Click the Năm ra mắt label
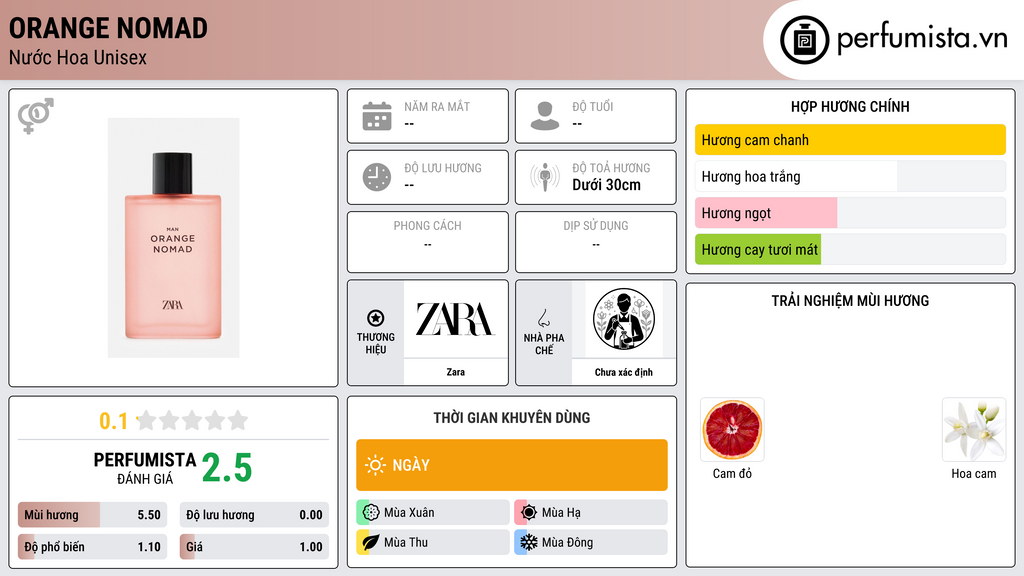The height and width of the screenshot is (576, 1024). pos(437,106)
